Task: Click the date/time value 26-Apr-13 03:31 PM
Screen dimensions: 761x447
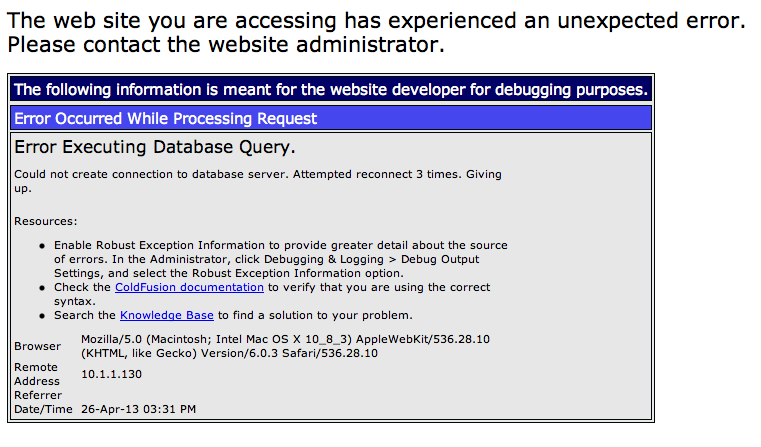Action: pyautogui.click(x=138, y=409)
